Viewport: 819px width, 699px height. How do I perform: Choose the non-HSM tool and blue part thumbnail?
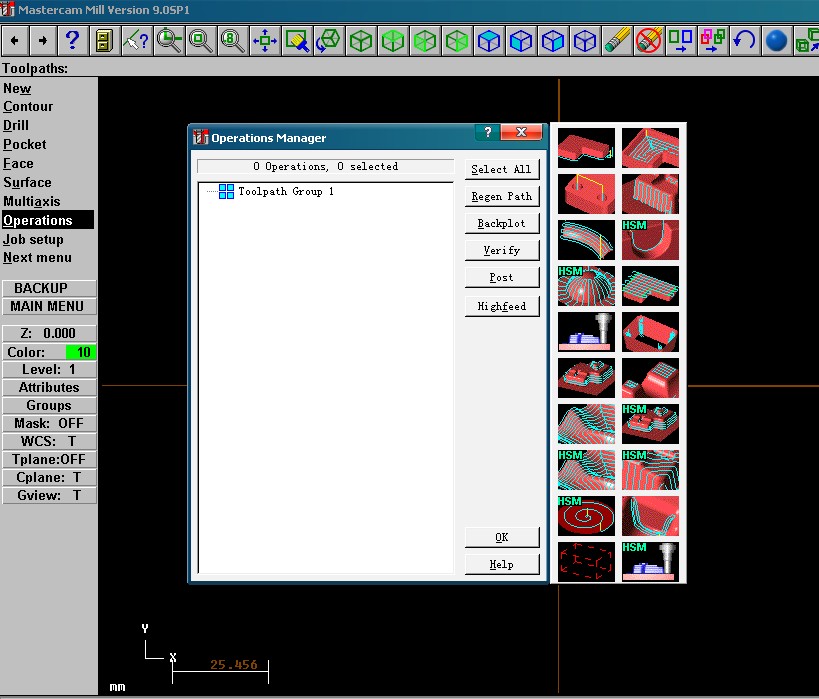pos(586,332)
